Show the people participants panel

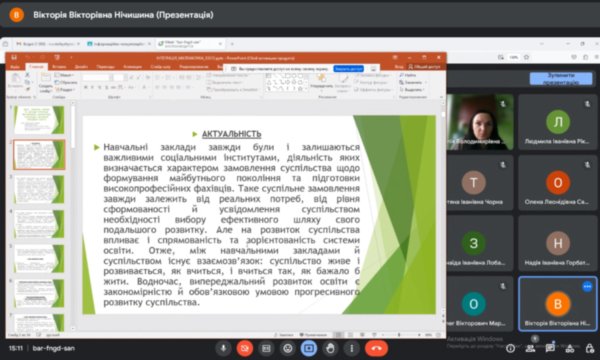pyautogui.click(x=530, y=348)
